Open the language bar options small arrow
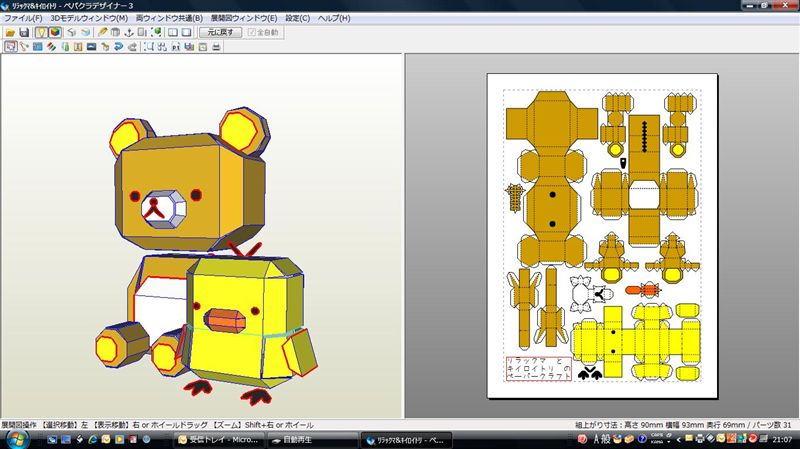This screenshot has width=800, height=449. pos(669,441)
